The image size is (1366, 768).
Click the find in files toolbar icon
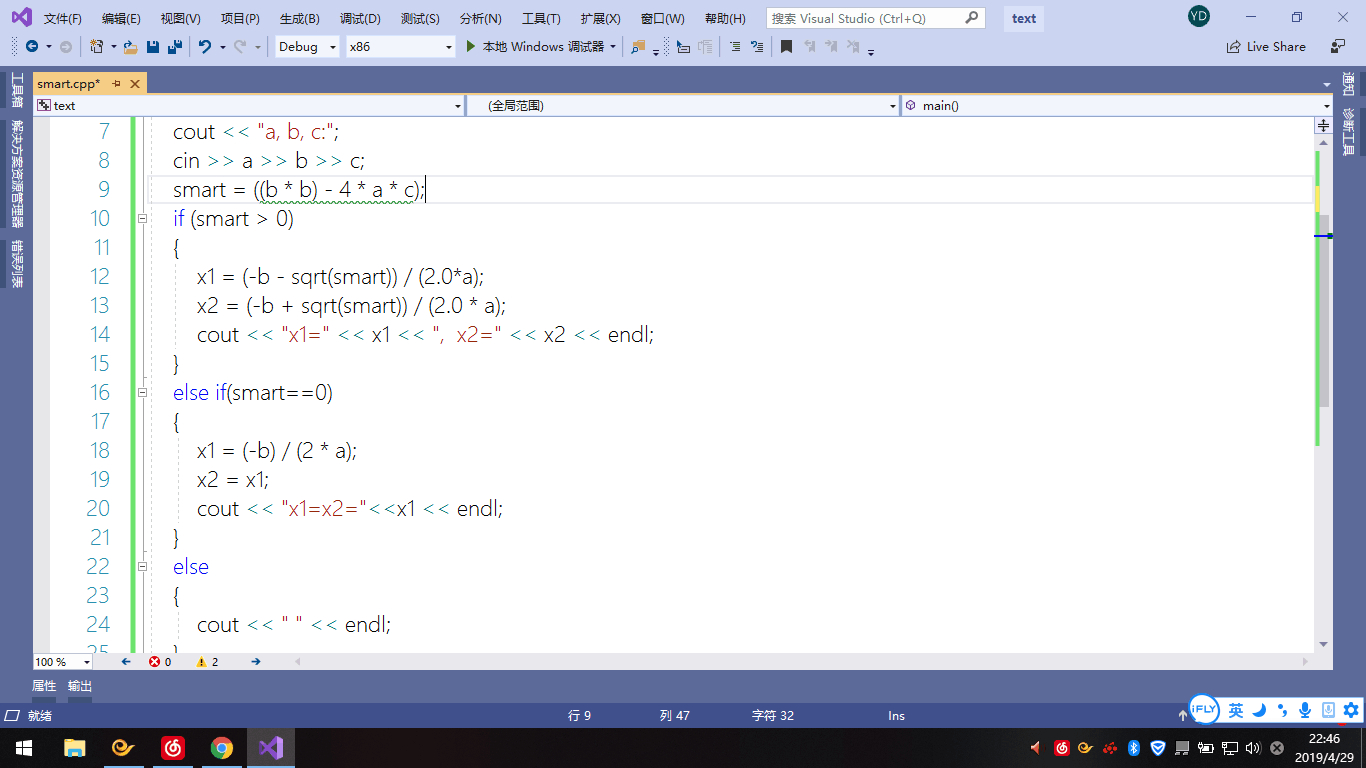pos(638,46)
